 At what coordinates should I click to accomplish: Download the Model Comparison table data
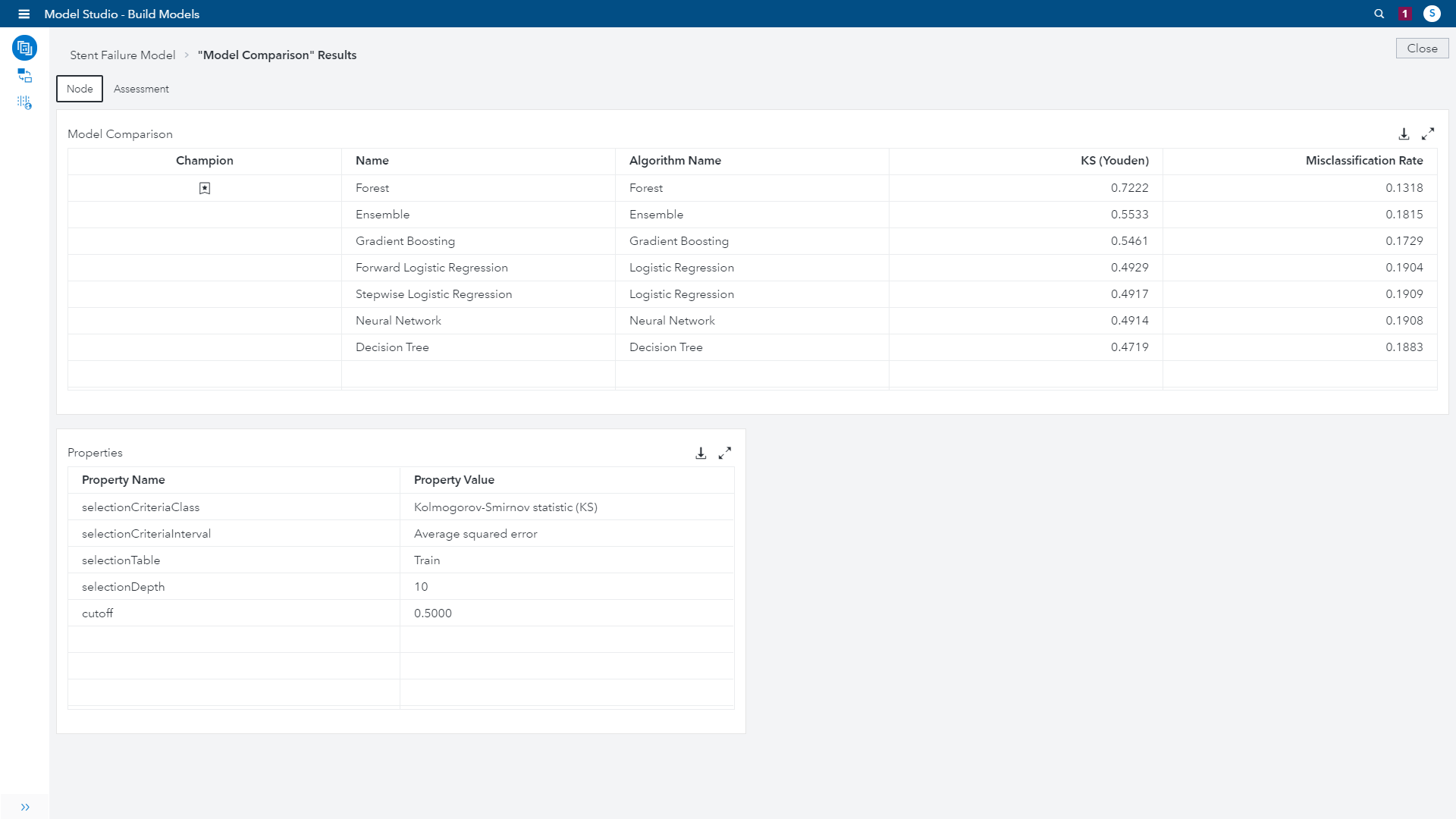click(x=1404, y=133)
